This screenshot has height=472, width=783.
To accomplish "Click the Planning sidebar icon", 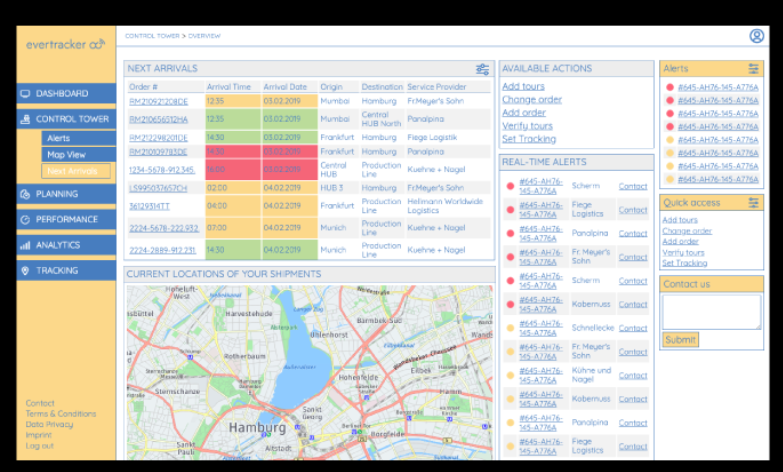I will [x=25, y=194].
